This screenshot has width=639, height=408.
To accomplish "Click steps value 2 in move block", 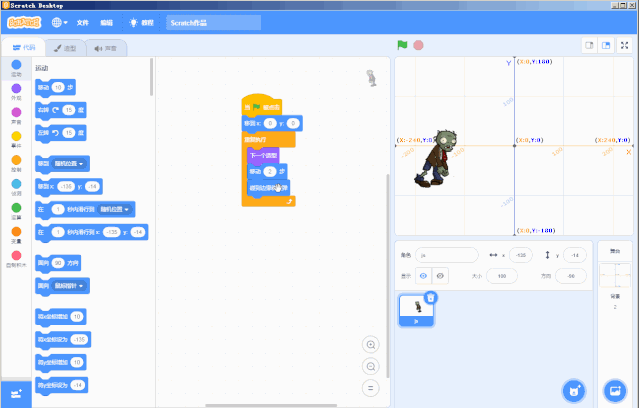I will pyautogui.click(x=269, y=172).
